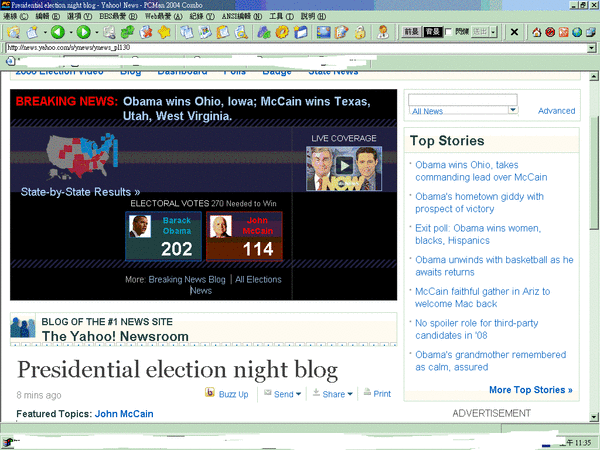The width and height of the screenshot is (600, 450).
Task: Expand the Send dropdown menu
Action: (x=298, y=394)
